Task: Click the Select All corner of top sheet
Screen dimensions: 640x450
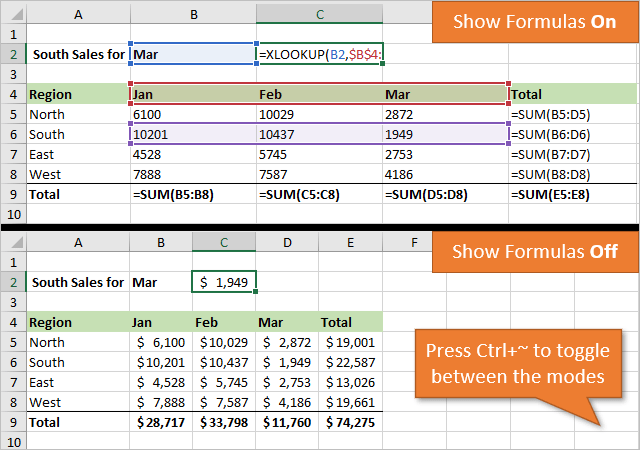Action: pos(12,14)
